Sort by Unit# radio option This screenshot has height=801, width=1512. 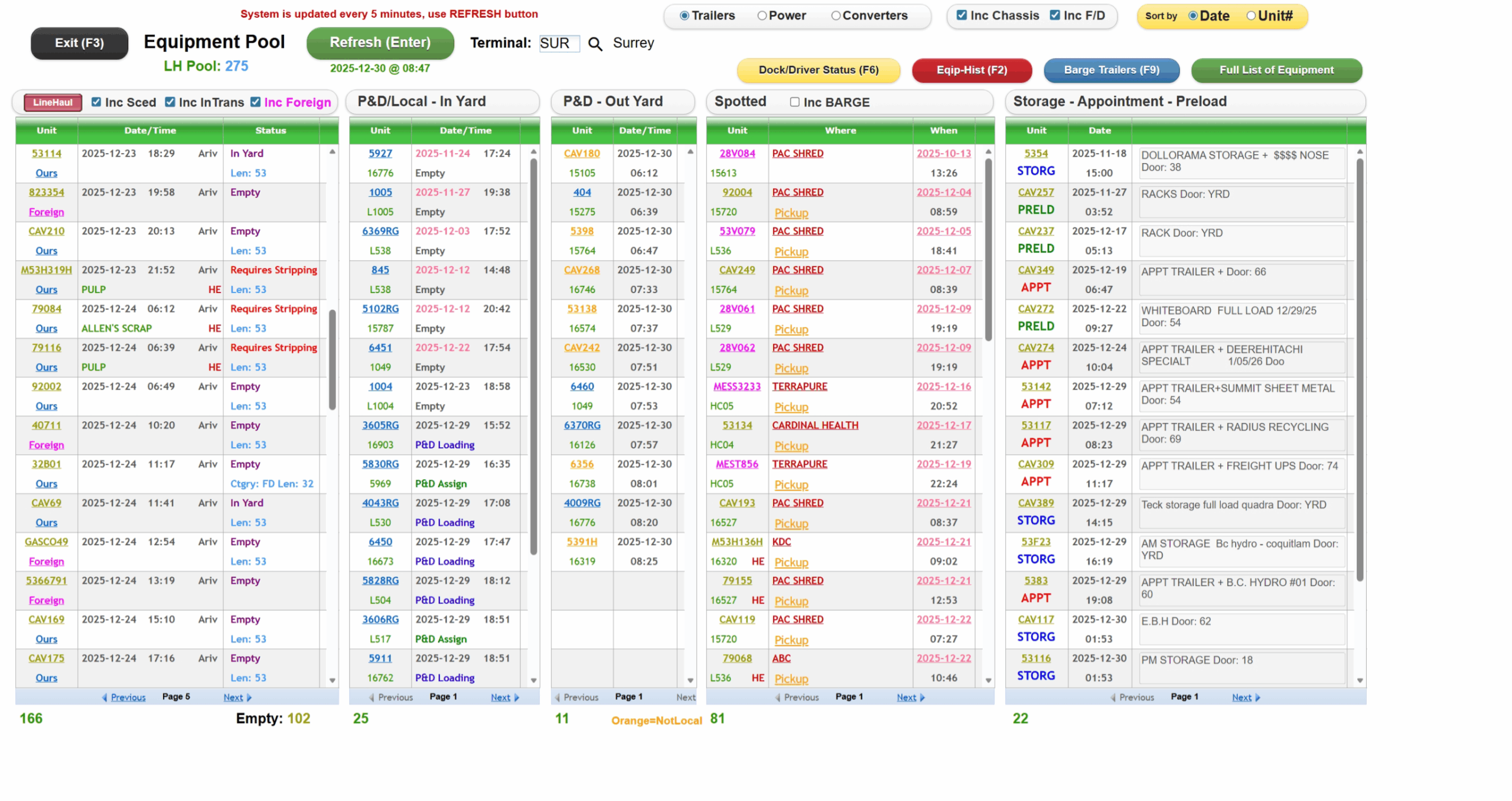click(x=1250, y=16)
